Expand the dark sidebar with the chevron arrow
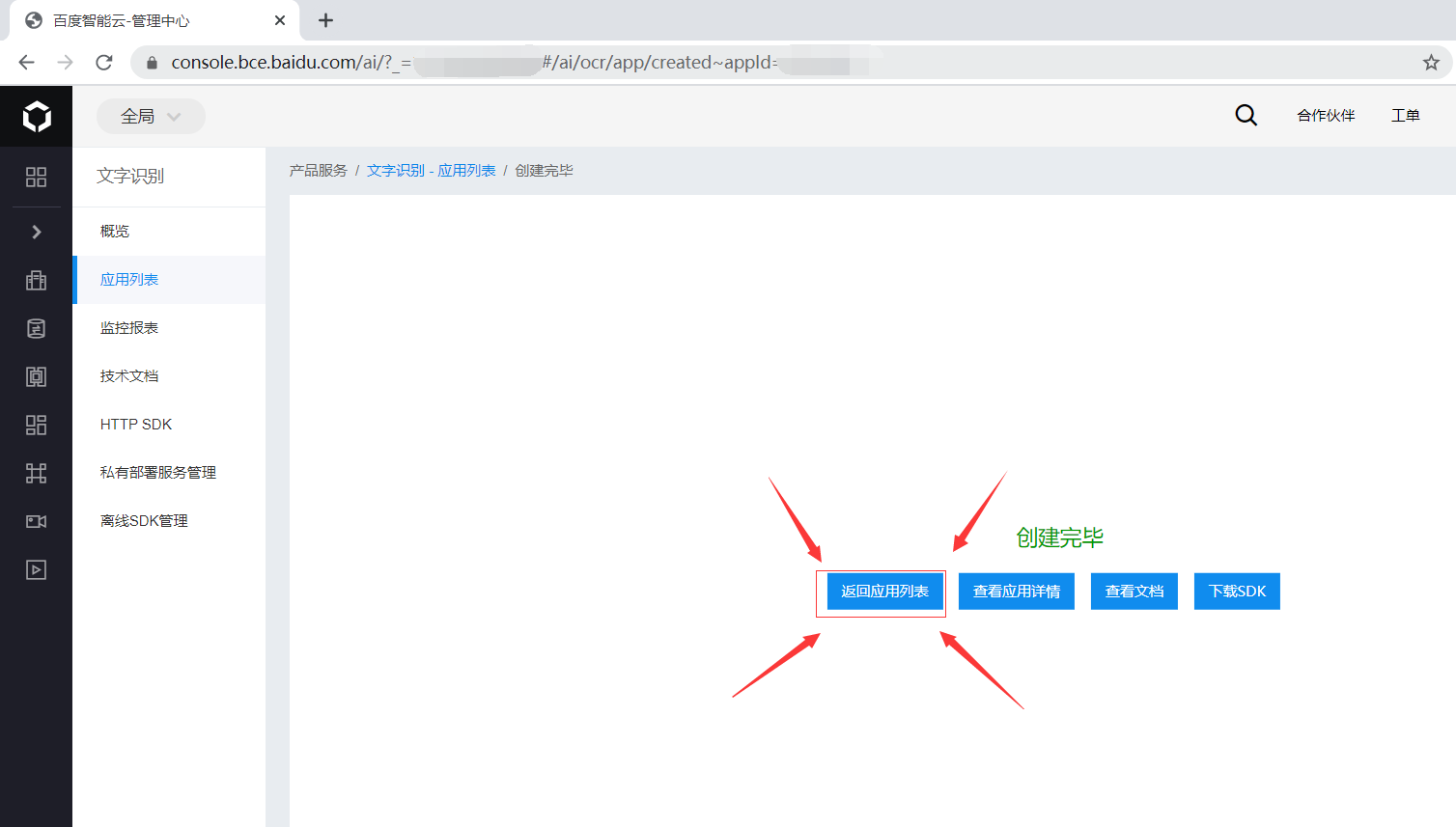Viewport: 1456px width, 827px height. pos(36,232)
